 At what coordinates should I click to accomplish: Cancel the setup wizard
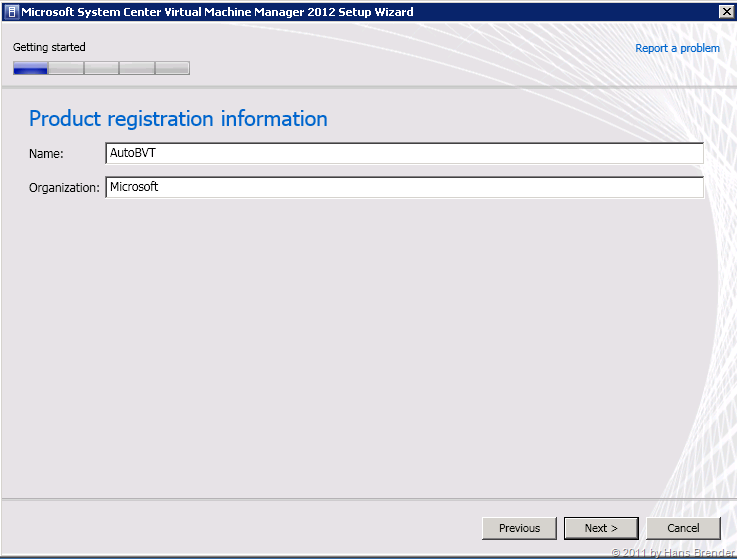[x=683, y=528]
